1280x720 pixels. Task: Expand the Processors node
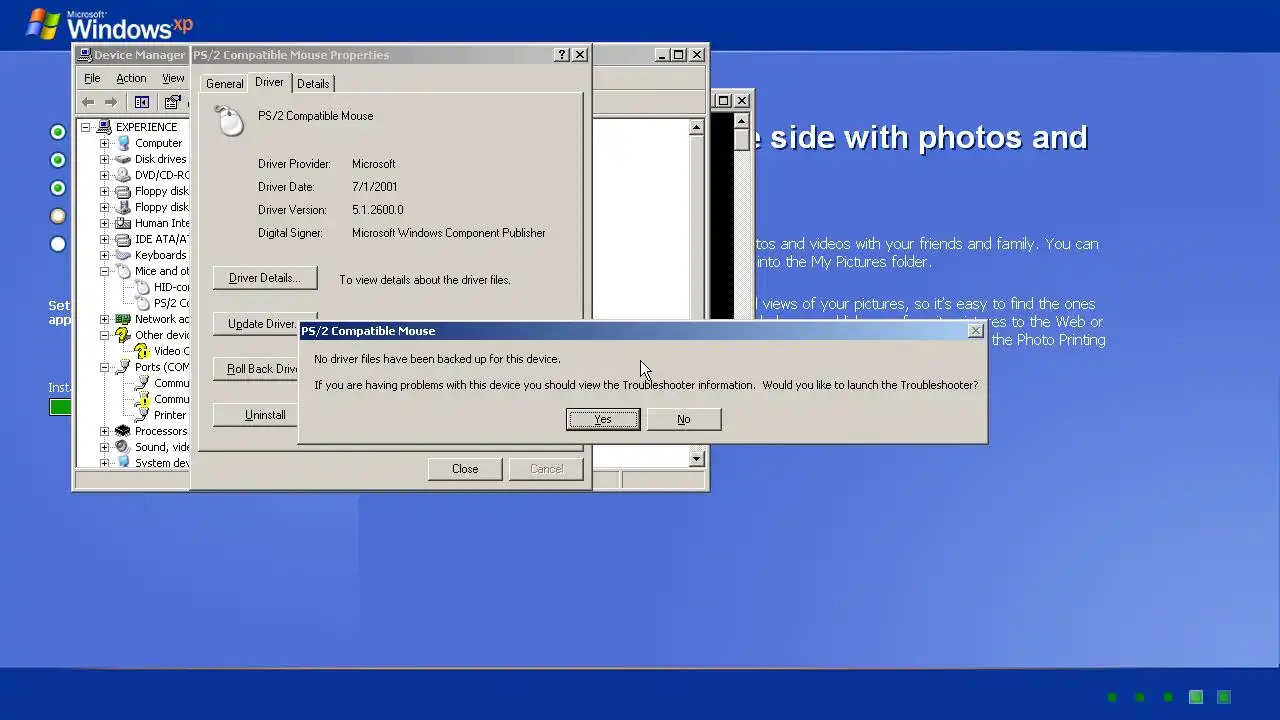(104, 431)
